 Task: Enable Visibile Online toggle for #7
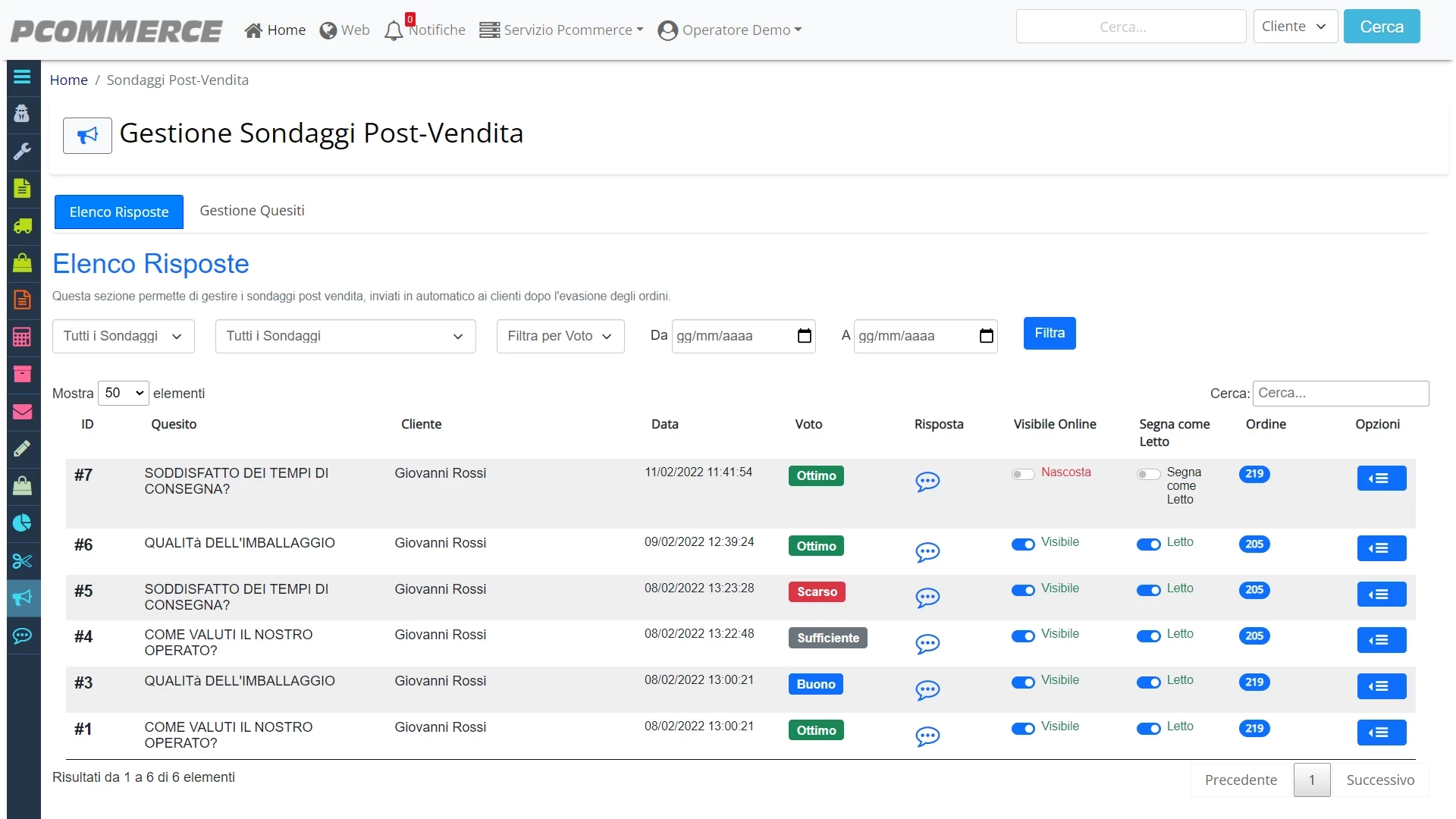pos(1022,474)
